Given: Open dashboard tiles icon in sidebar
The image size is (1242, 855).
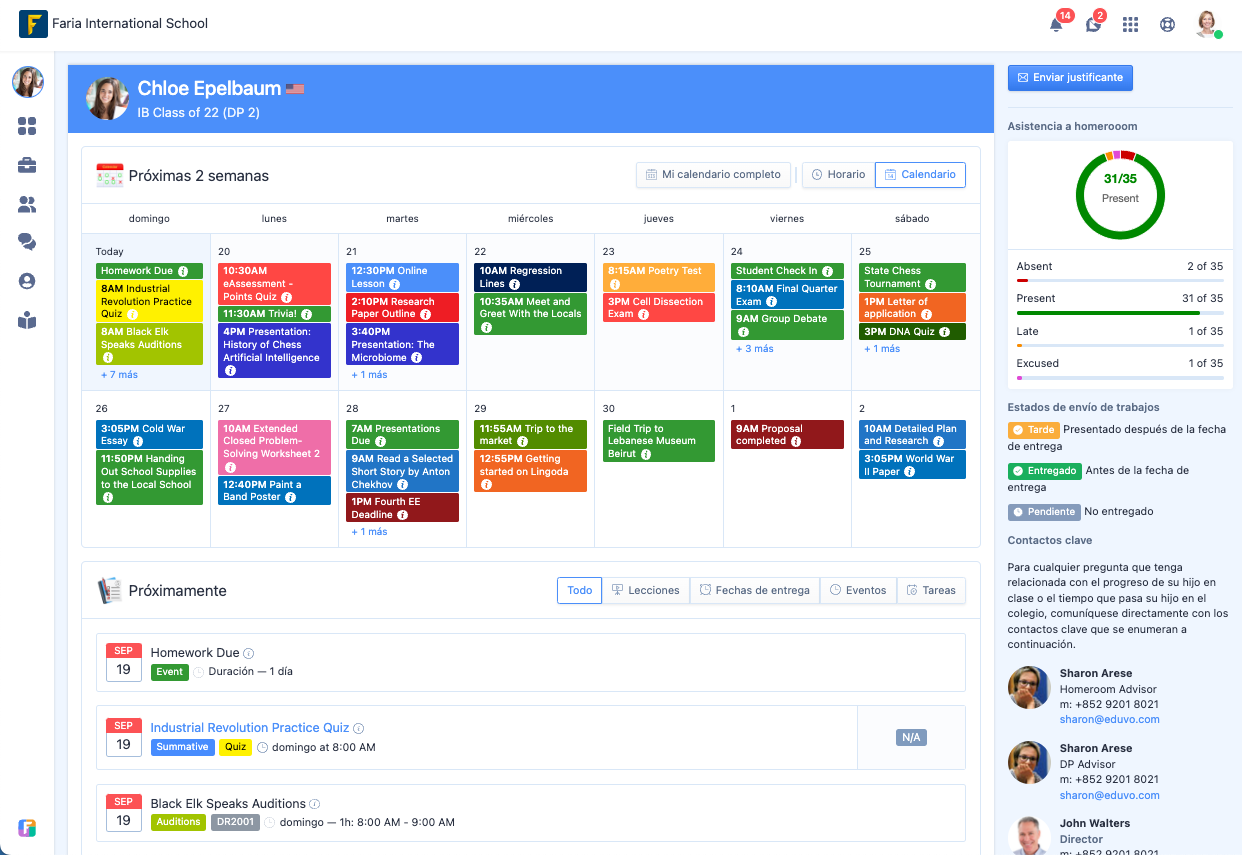Looking at the screenshot, I should click(27, 126).
